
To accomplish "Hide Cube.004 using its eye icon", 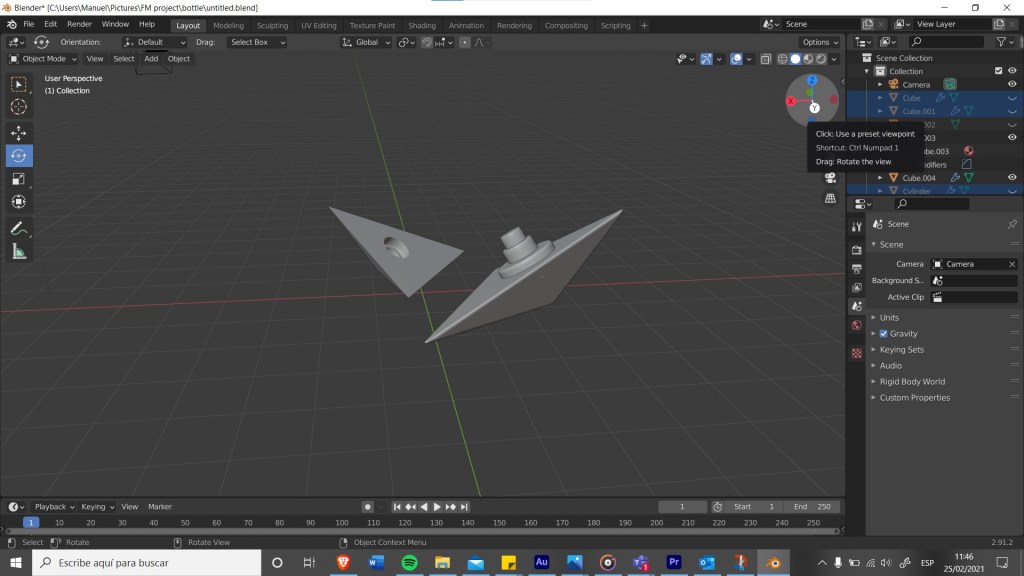I will click(1012, 178).
